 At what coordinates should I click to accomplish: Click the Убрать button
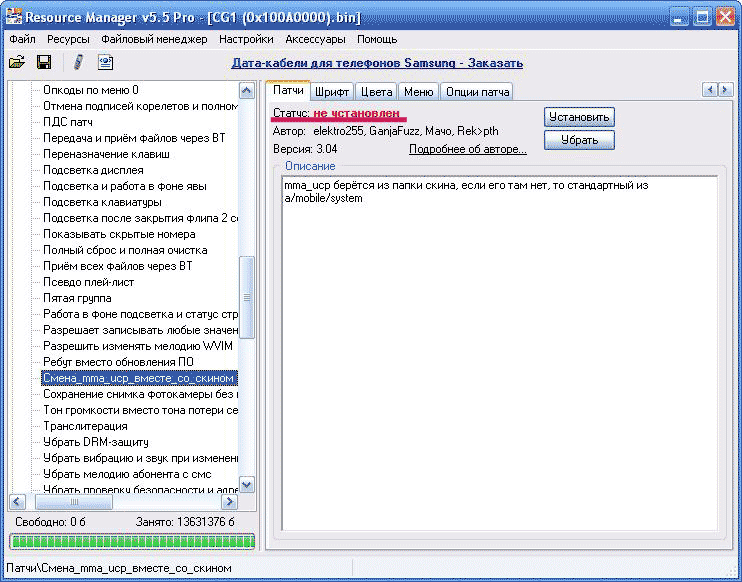(579, 140)
